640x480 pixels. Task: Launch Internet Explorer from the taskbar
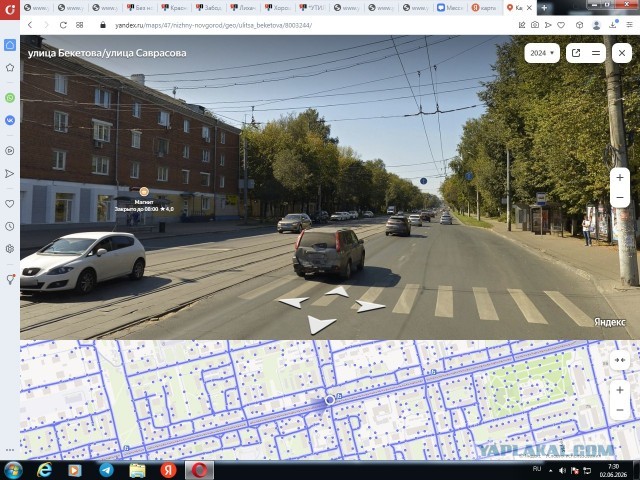(44, 470)
